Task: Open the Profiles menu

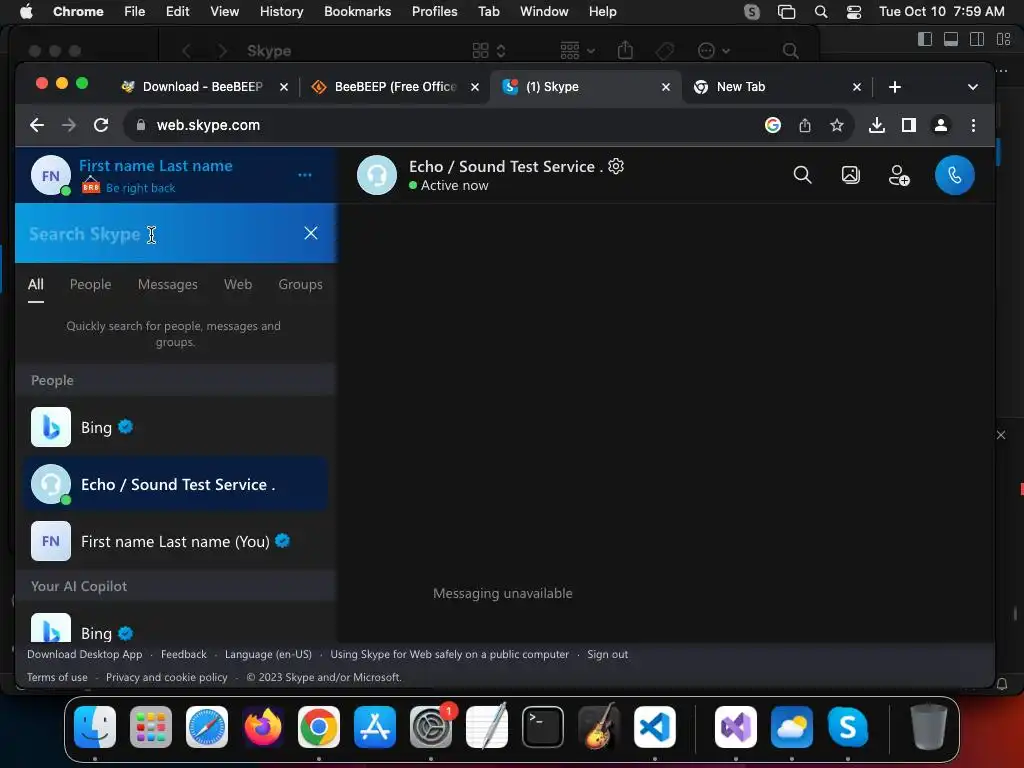Action: pyautogui.click(x=434, y=12)
